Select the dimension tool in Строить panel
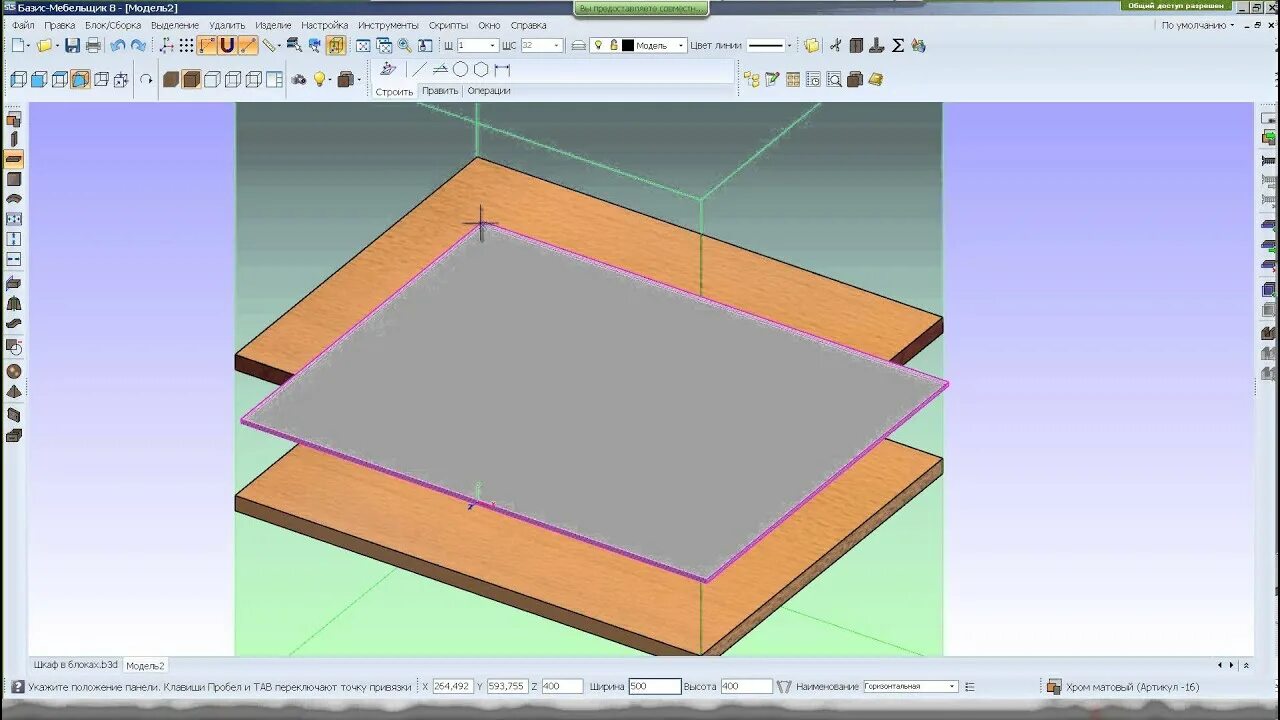 pyautogui.click(x=502, y=69)
